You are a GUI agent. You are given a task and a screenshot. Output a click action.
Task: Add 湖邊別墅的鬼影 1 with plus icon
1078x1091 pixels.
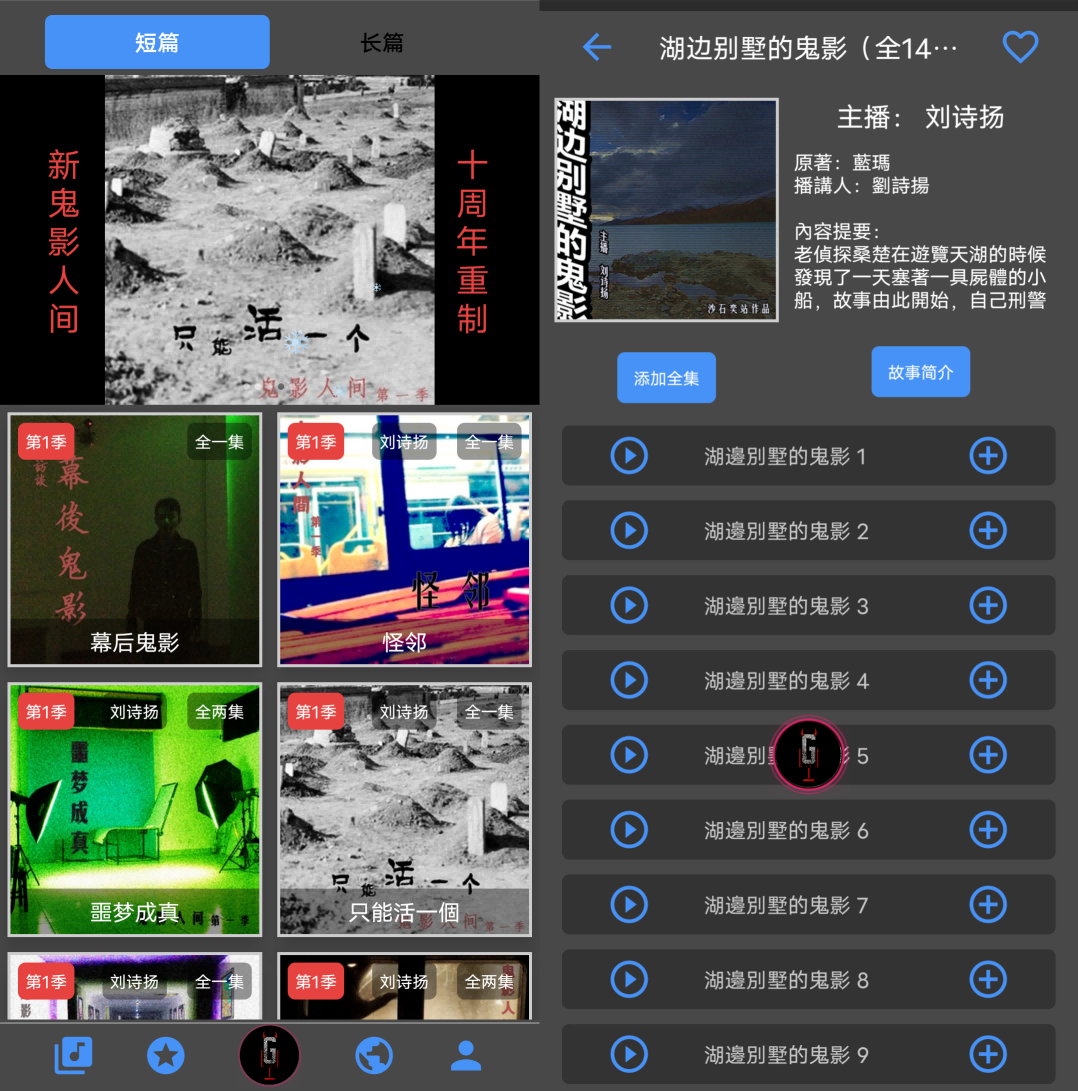(x=988, y=456)
